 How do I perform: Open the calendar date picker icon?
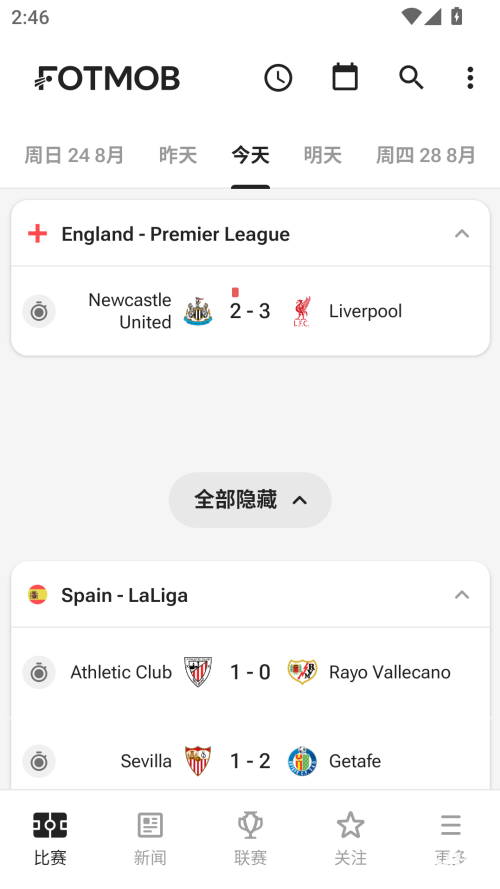[x=345, y=77]
